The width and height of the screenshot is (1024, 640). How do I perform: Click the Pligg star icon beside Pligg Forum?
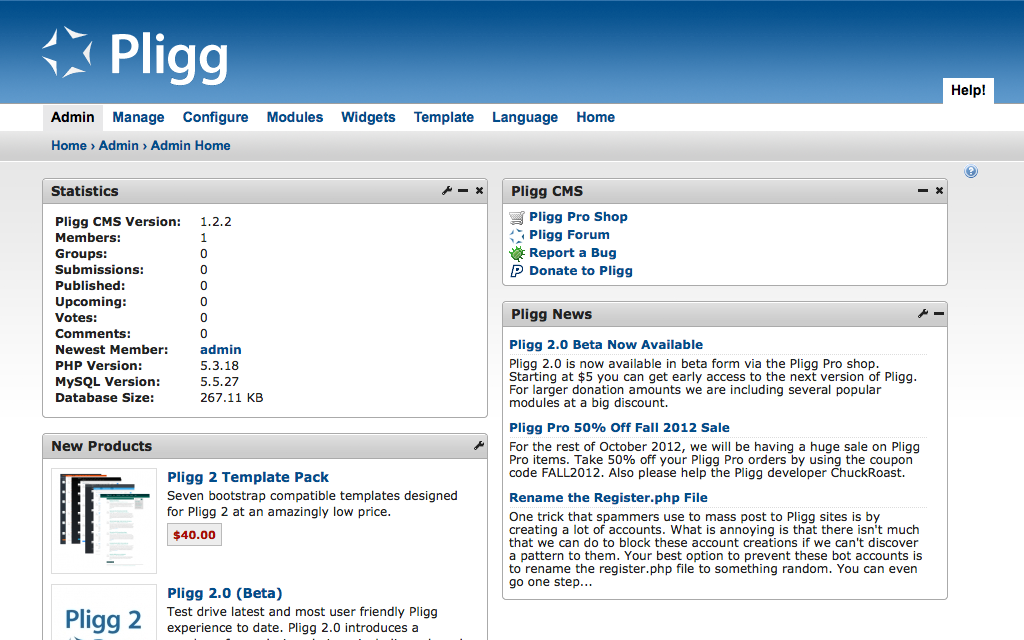(516, 235)
